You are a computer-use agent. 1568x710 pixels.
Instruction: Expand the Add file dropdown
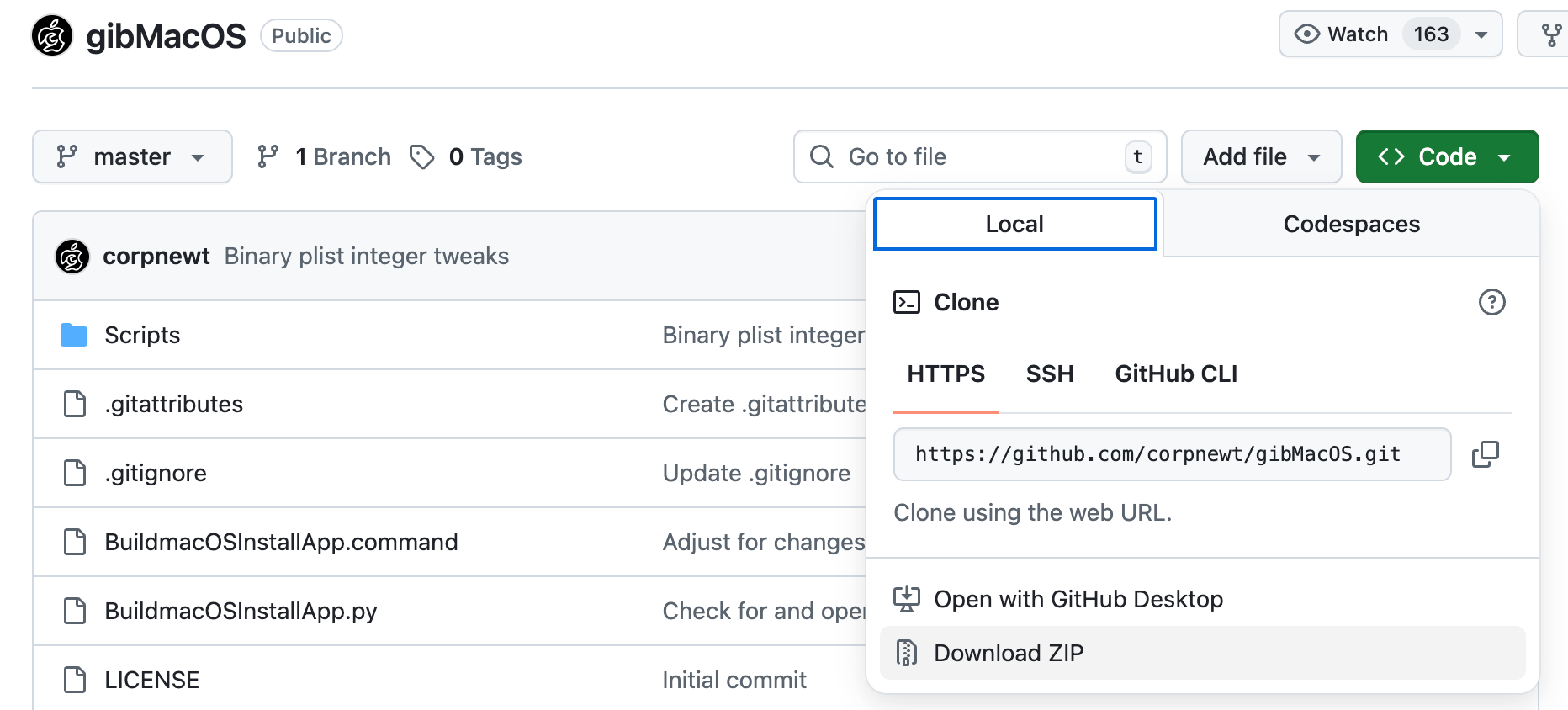pos(1260,157)
